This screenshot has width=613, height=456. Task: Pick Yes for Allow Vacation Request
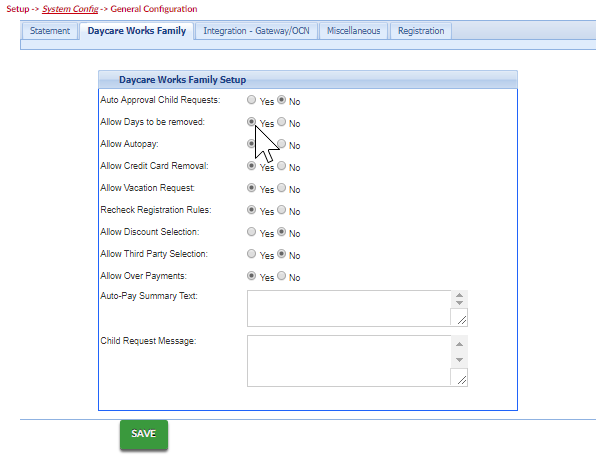(x=251, y=188)
